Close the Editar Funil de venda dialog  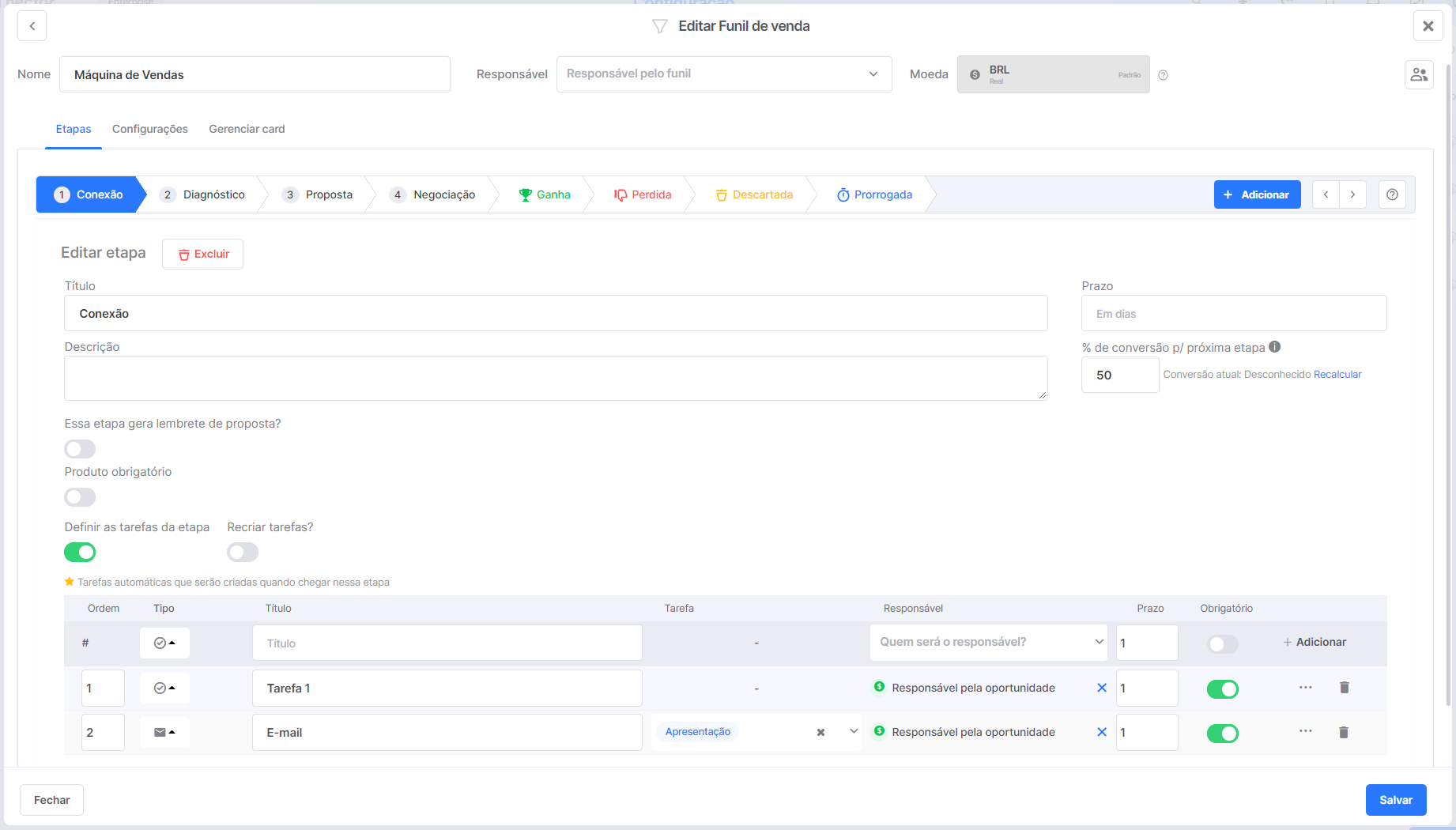tap(1428, 26)
